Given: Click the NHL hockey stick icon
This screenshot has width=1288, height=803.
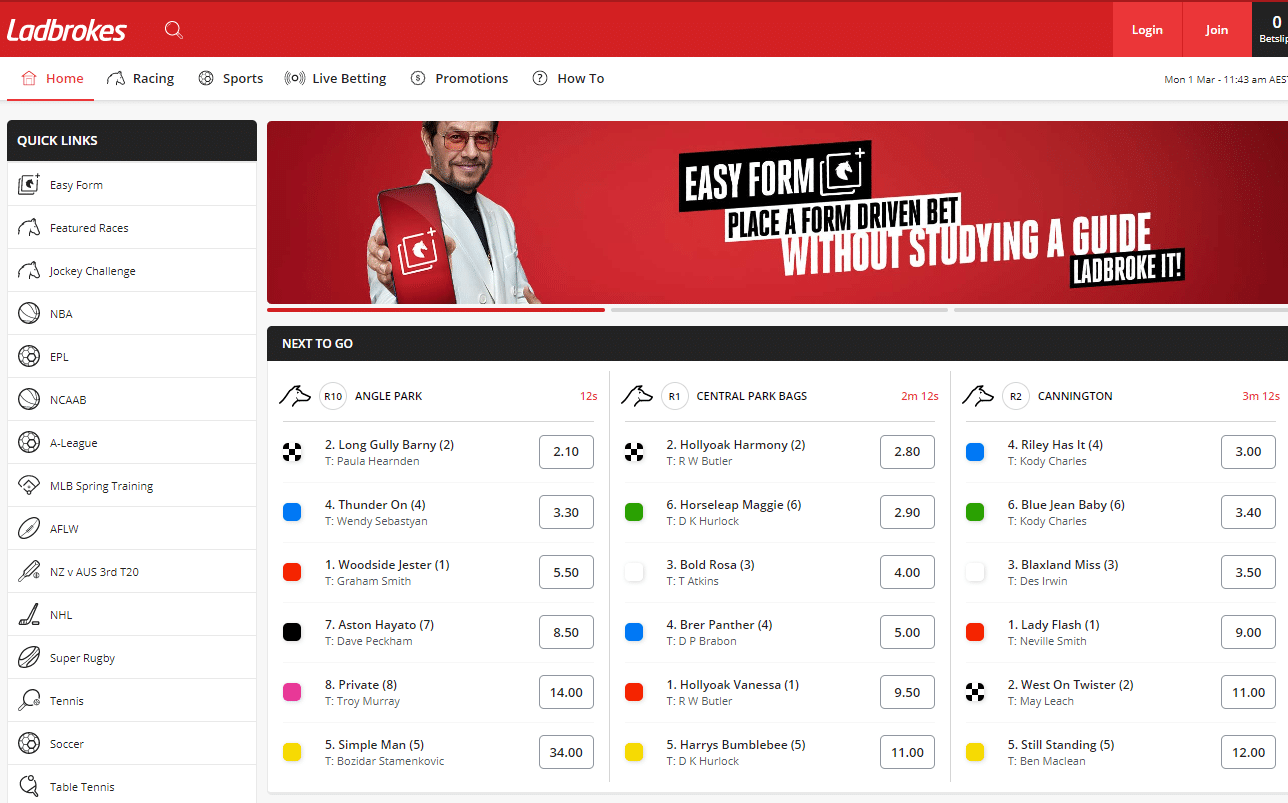Looking at the screenshot, I should click(x=29, y=614).
